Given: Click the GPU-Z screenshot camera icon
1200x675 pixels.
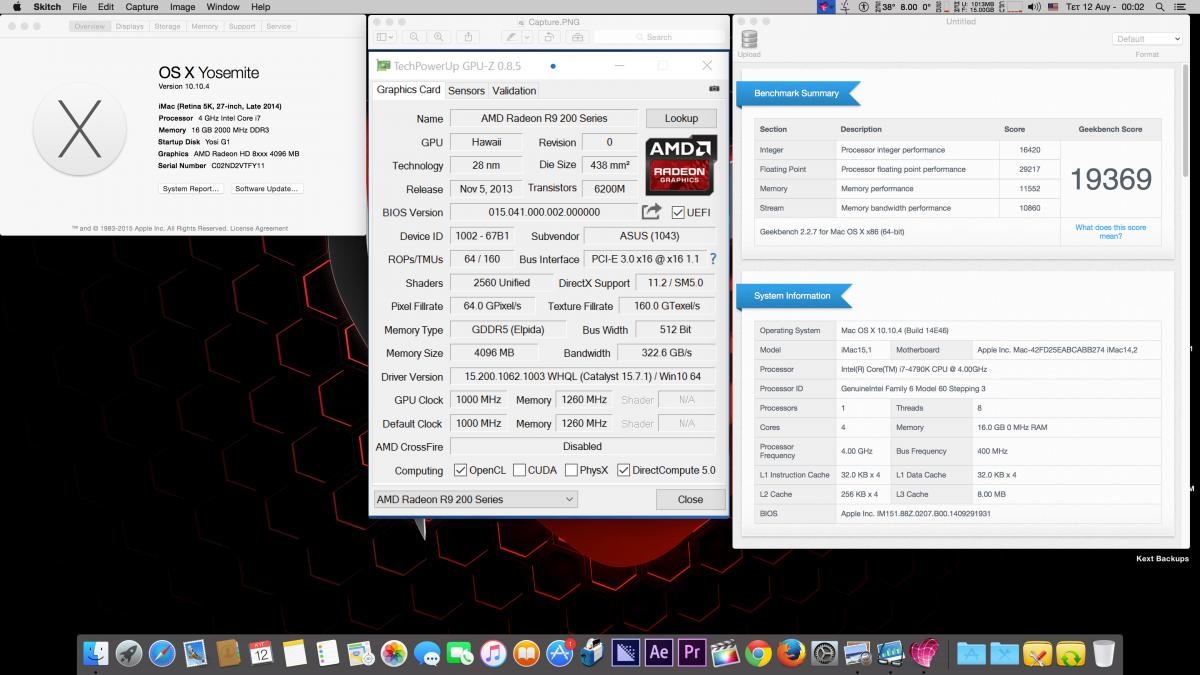Looking at the screenshot, I should [x=714, y=89].
